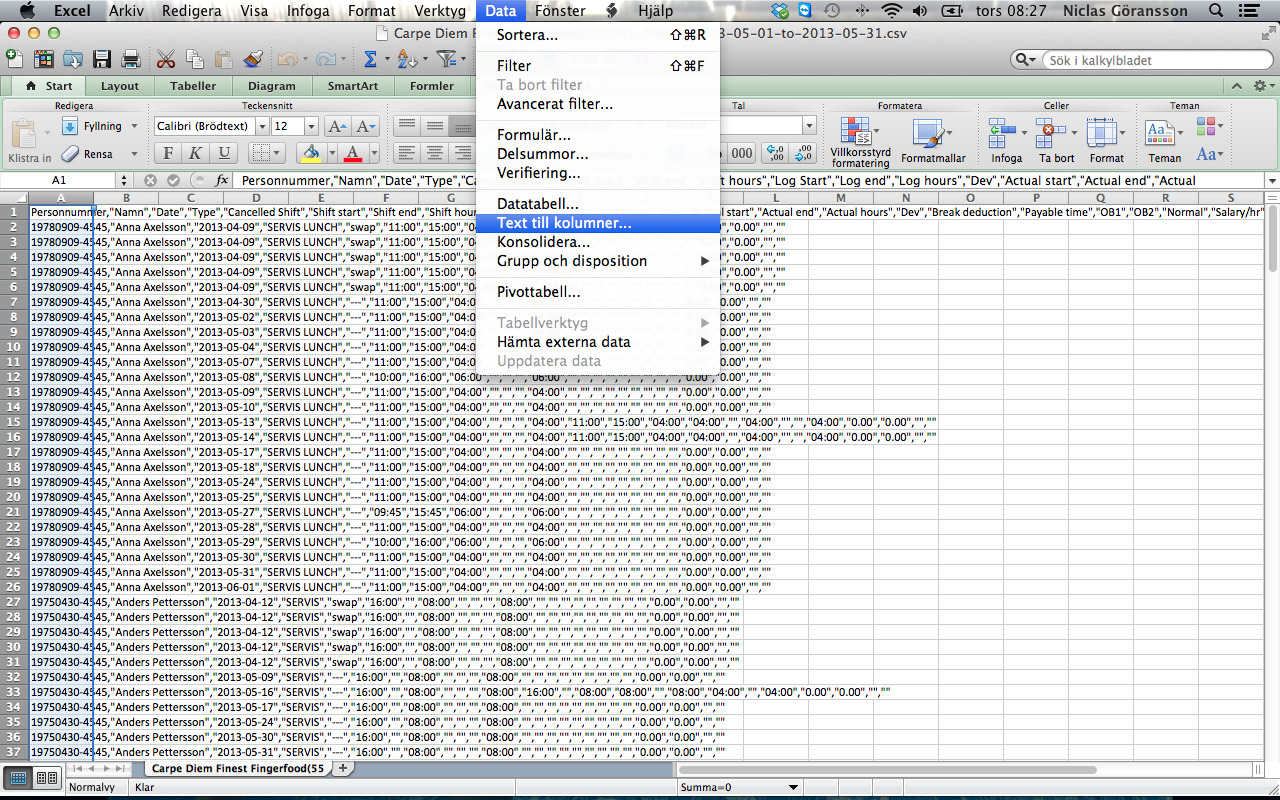Expand the formula bar with right-end arrow

coord(1271,180)
